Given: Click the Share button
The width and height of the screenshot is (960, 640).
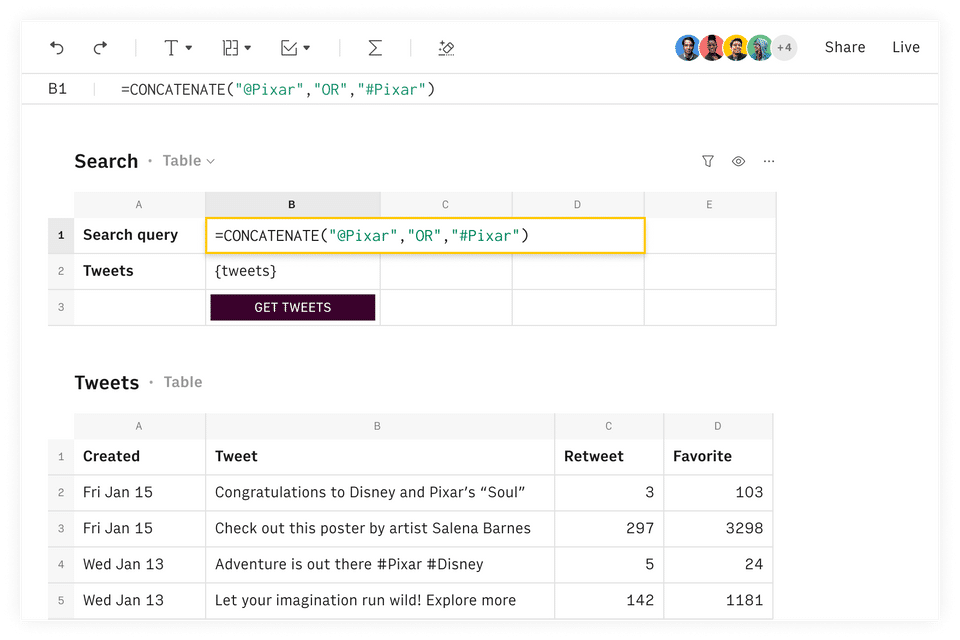Looking at the screenshot, I should tap(845, 47).
